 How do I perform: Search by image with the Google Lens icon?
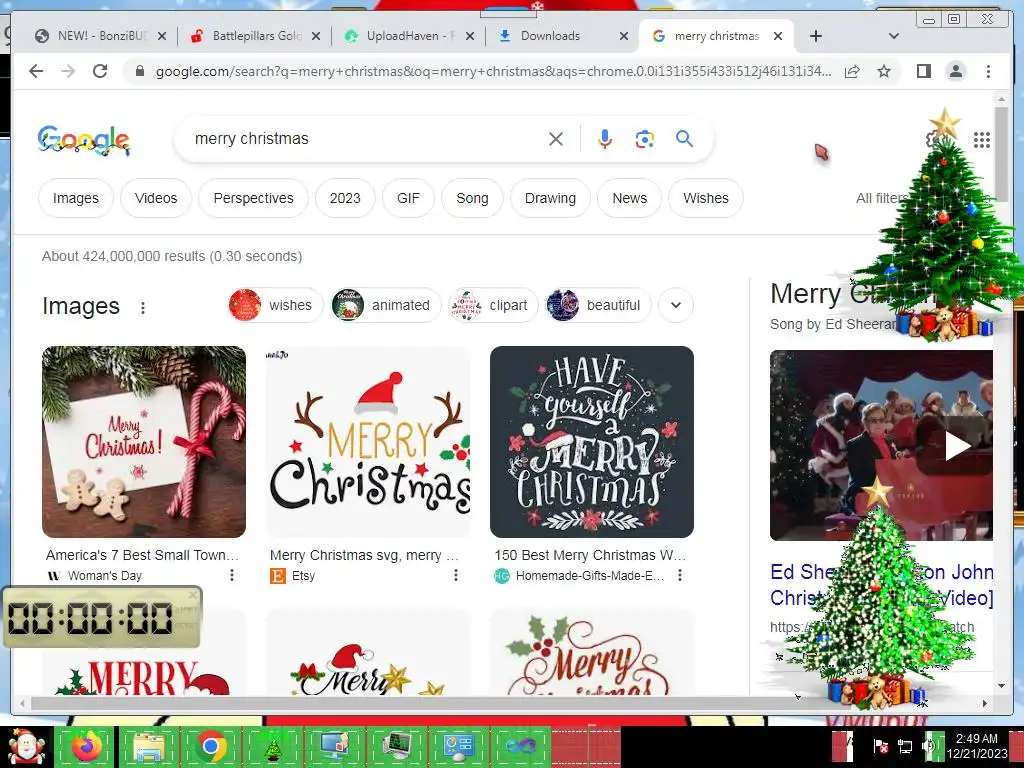(x=645, y=138)
